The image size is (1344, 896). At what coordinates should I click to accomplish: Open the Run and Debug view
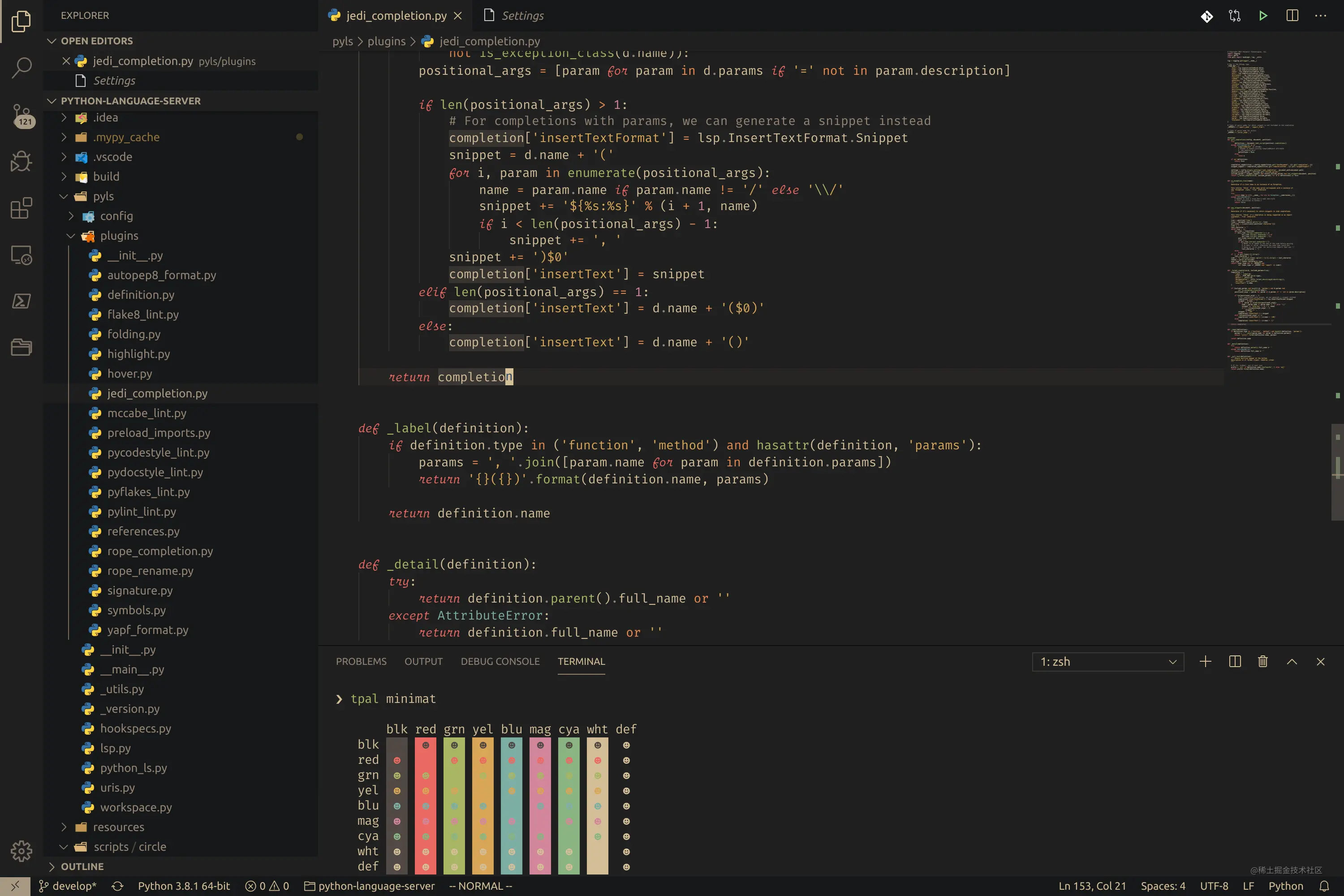(21, 162)
